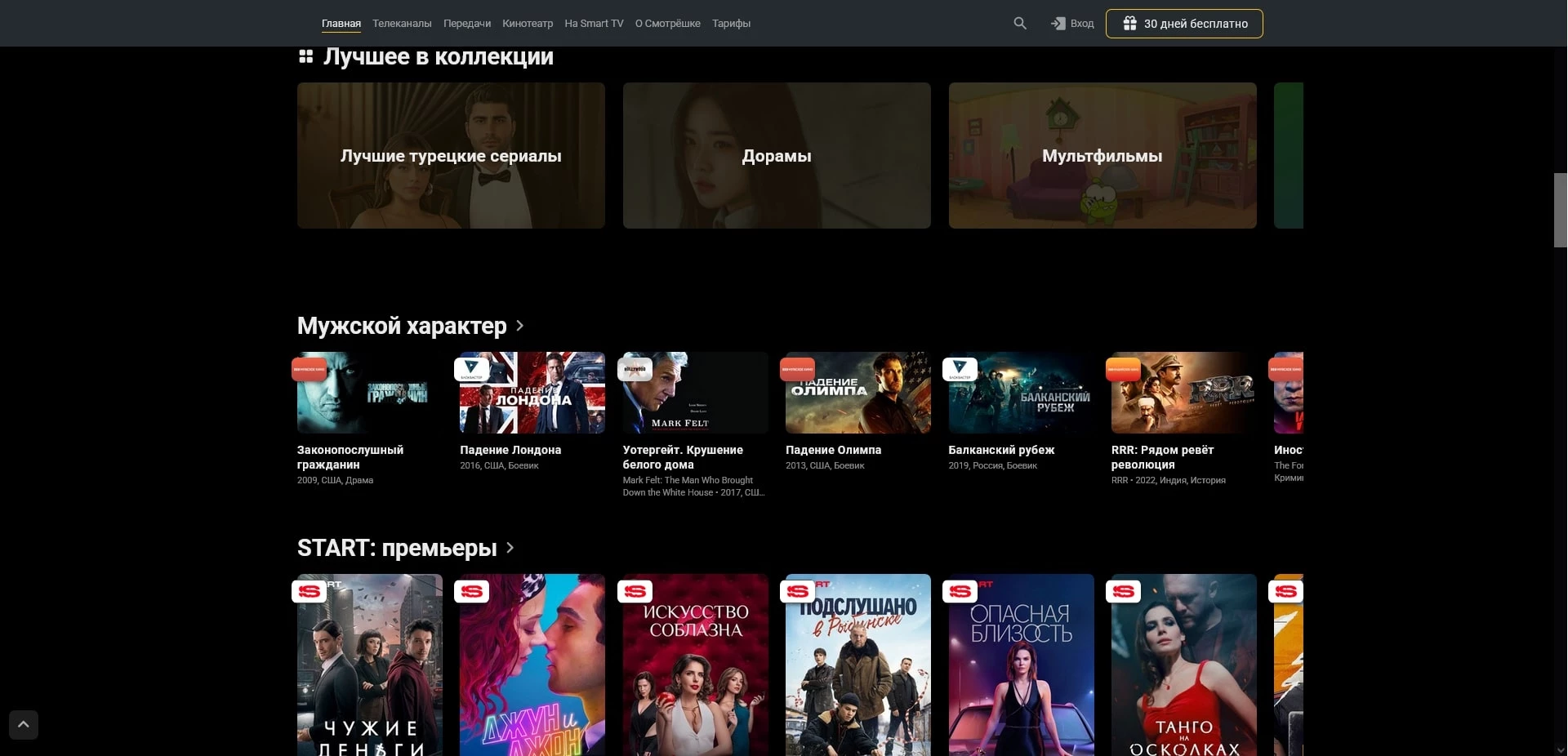Open Законопослушный гражданин title link

point(350,457)
